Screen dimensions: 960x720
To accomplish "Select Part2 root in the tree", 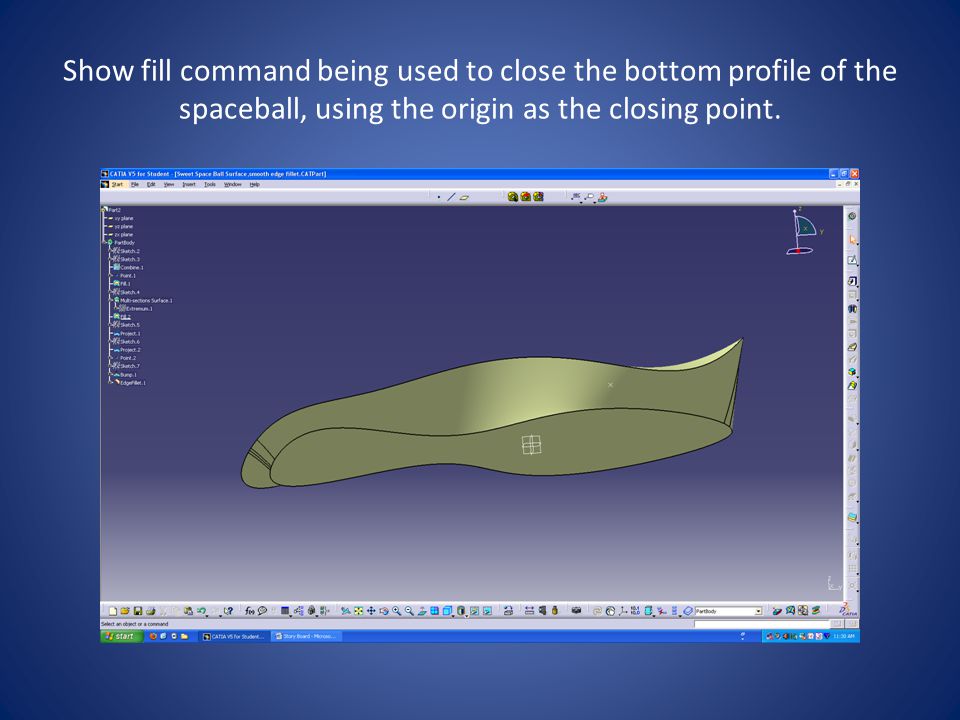I will (x=112, y=210).
